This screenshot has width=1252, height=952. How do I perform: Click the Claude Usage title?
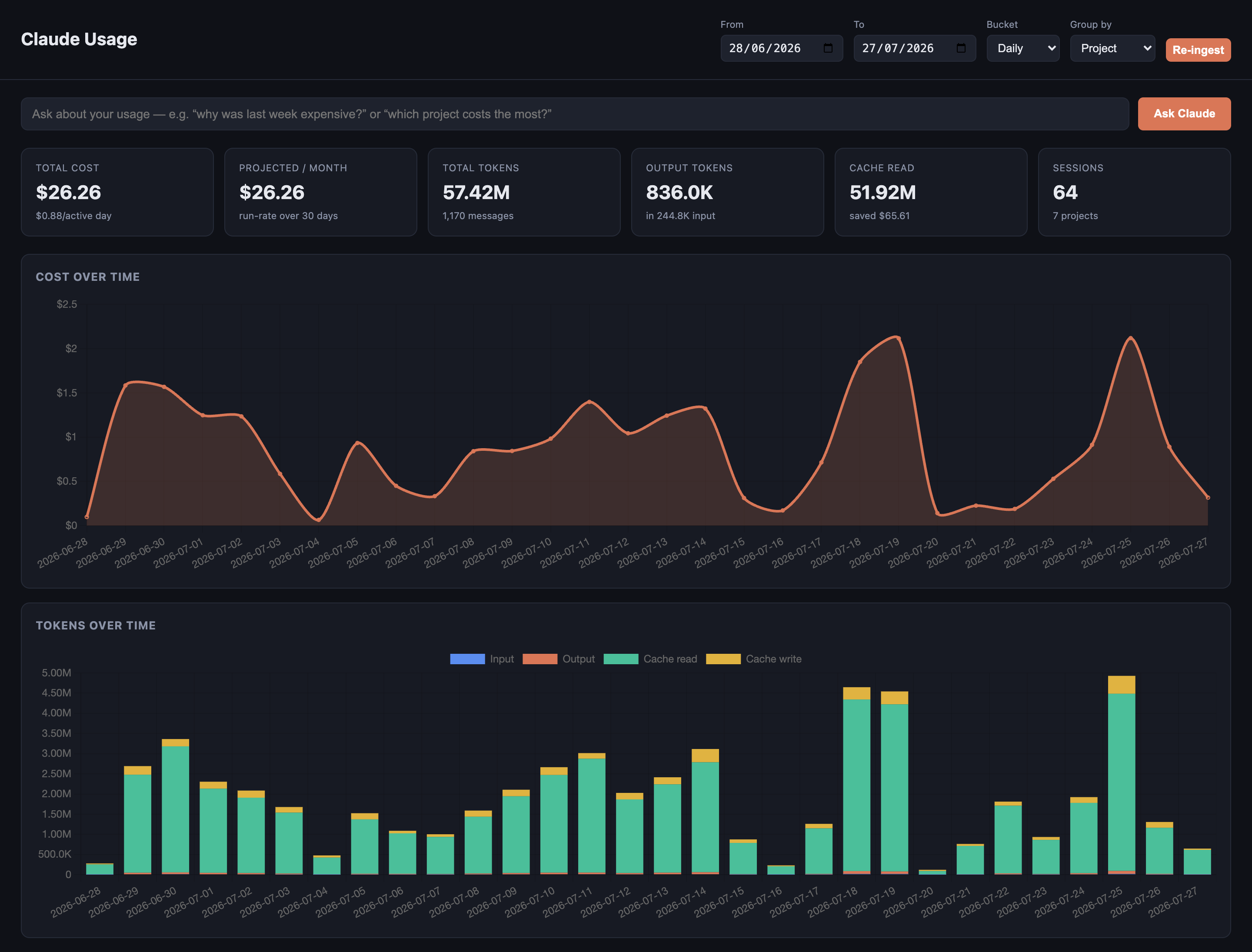(79, 39)
